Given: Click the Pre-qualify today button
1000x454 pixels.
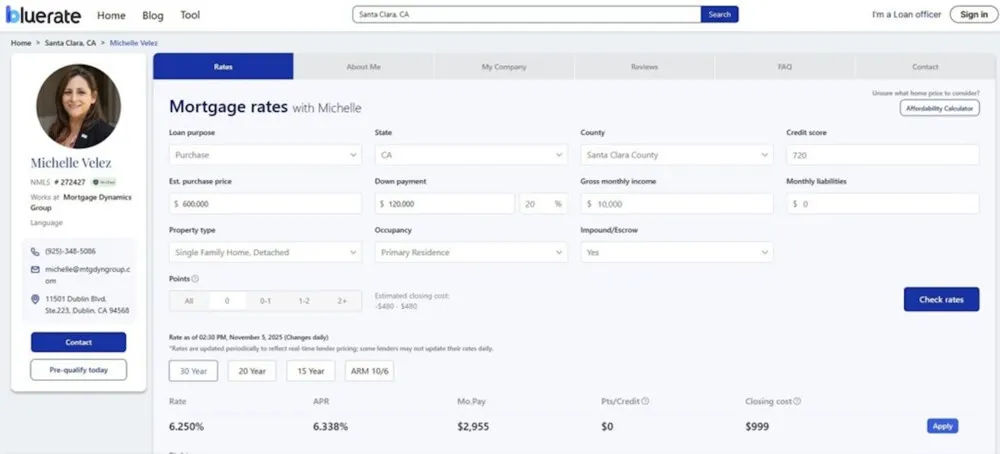Looking at the screenshot, I should (x=78, y=370).
